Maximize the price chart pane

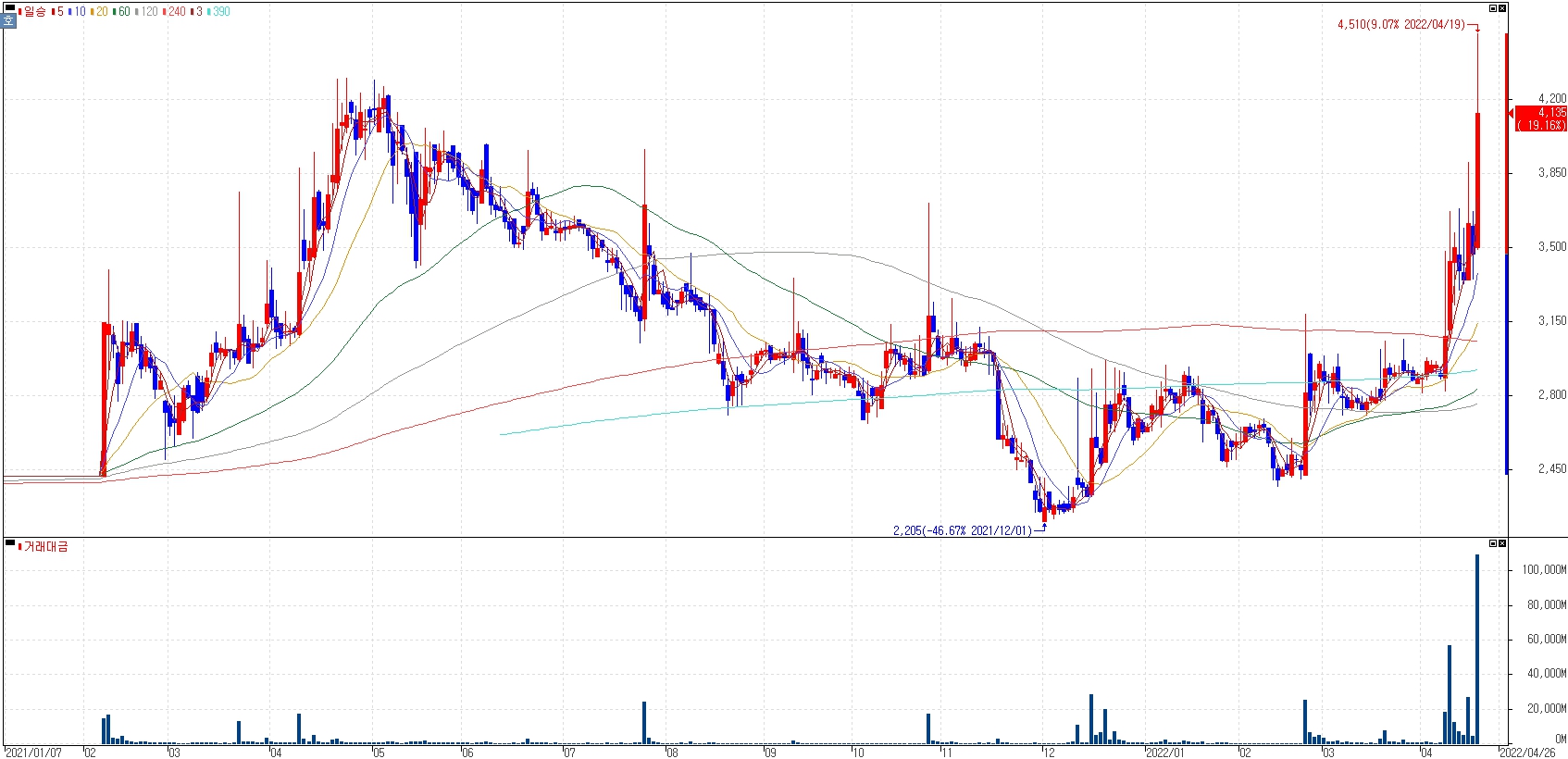point(1493,8)
